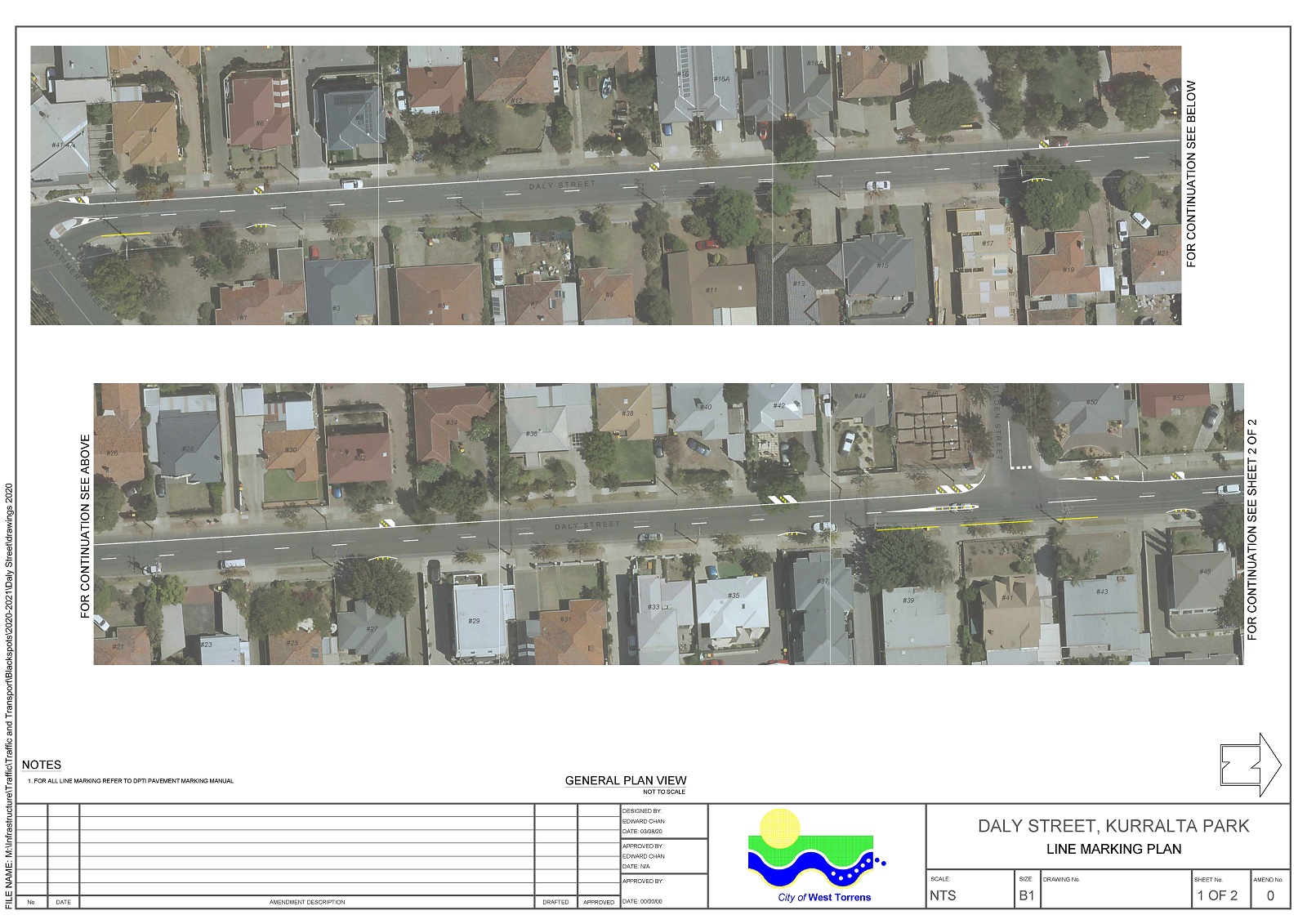The image size is (1307, 924).
Task: Click house number '#16A'
Action: coord(721,79)
